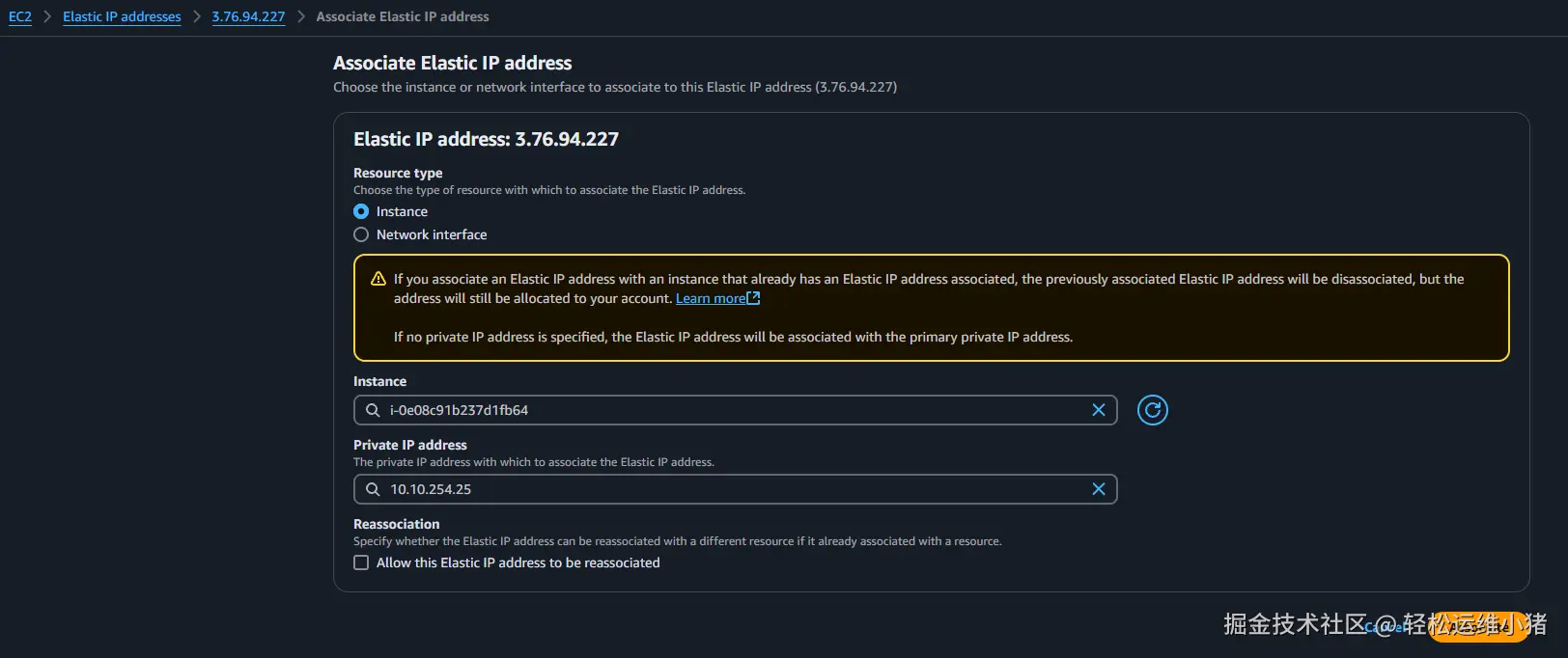Refresh the instance list
The image size is (1568, 658).
pos(1152,410)
